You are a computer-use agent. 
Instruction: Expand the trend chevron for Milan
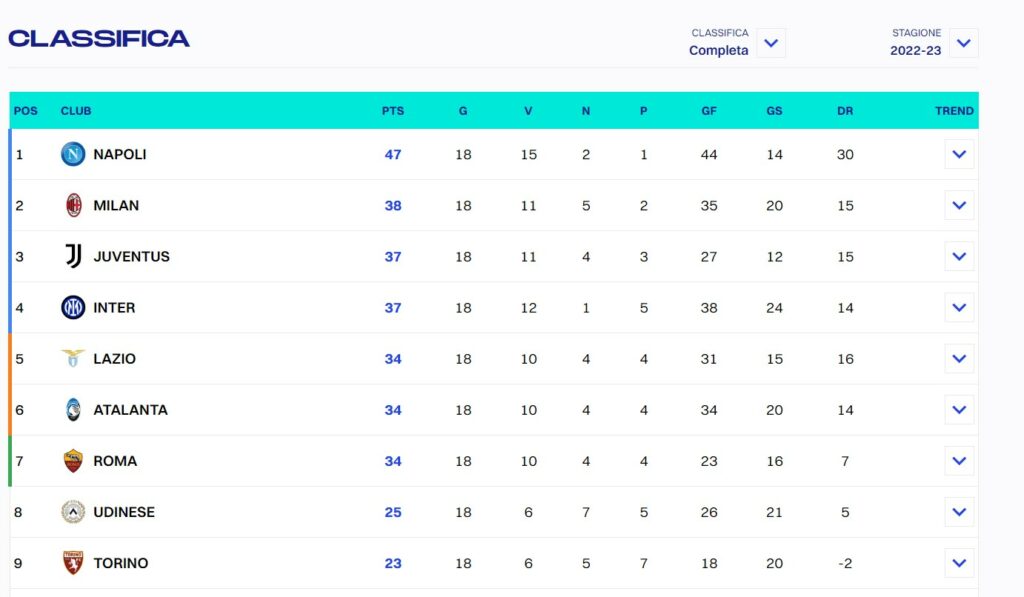[x=959, y=205]
